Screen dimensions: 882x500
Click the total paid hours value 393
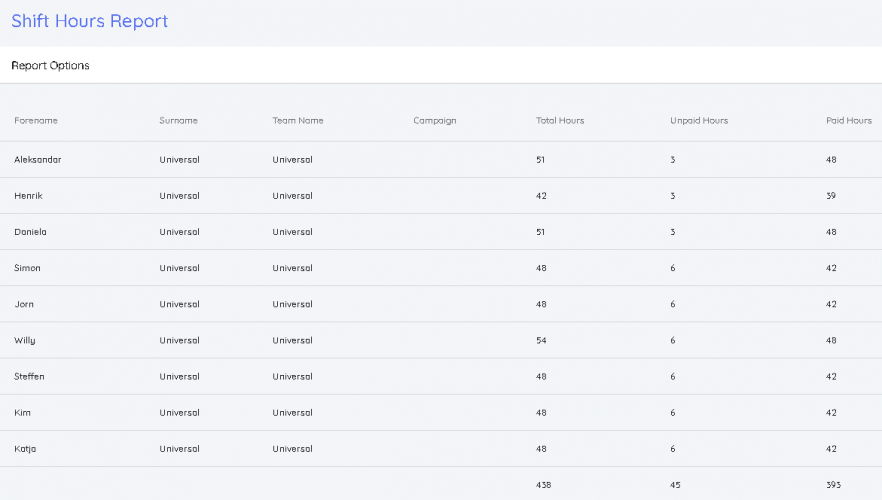point(833,485)
